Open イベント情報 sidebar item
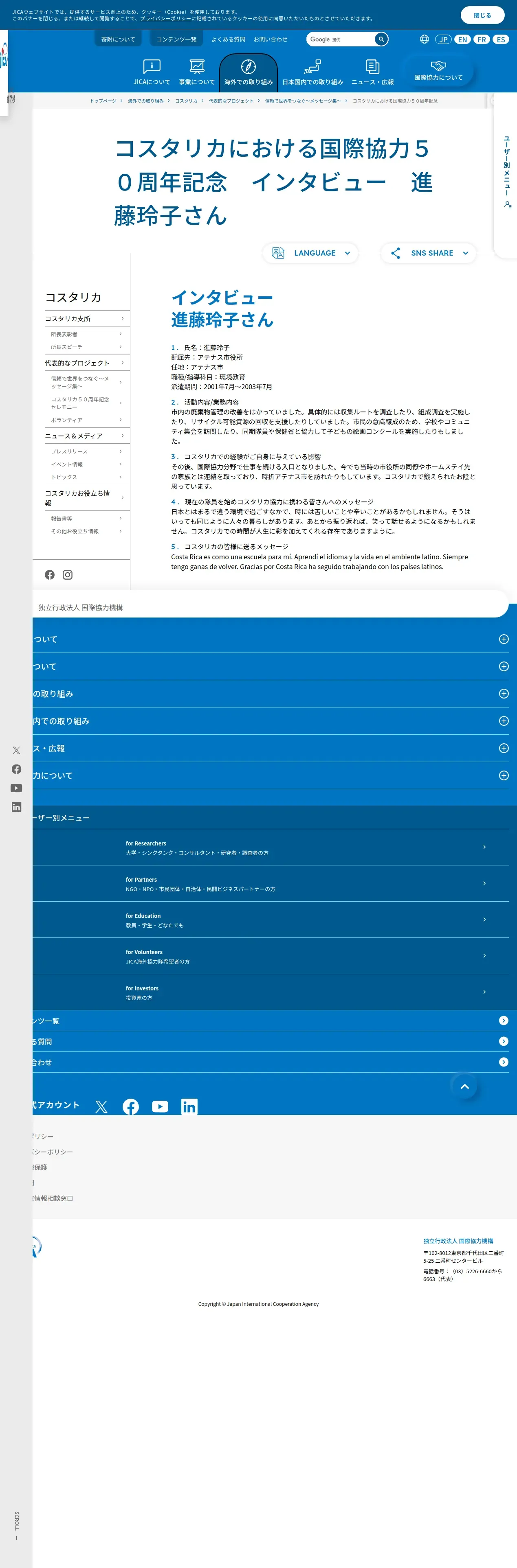 (x=86, y=464)
